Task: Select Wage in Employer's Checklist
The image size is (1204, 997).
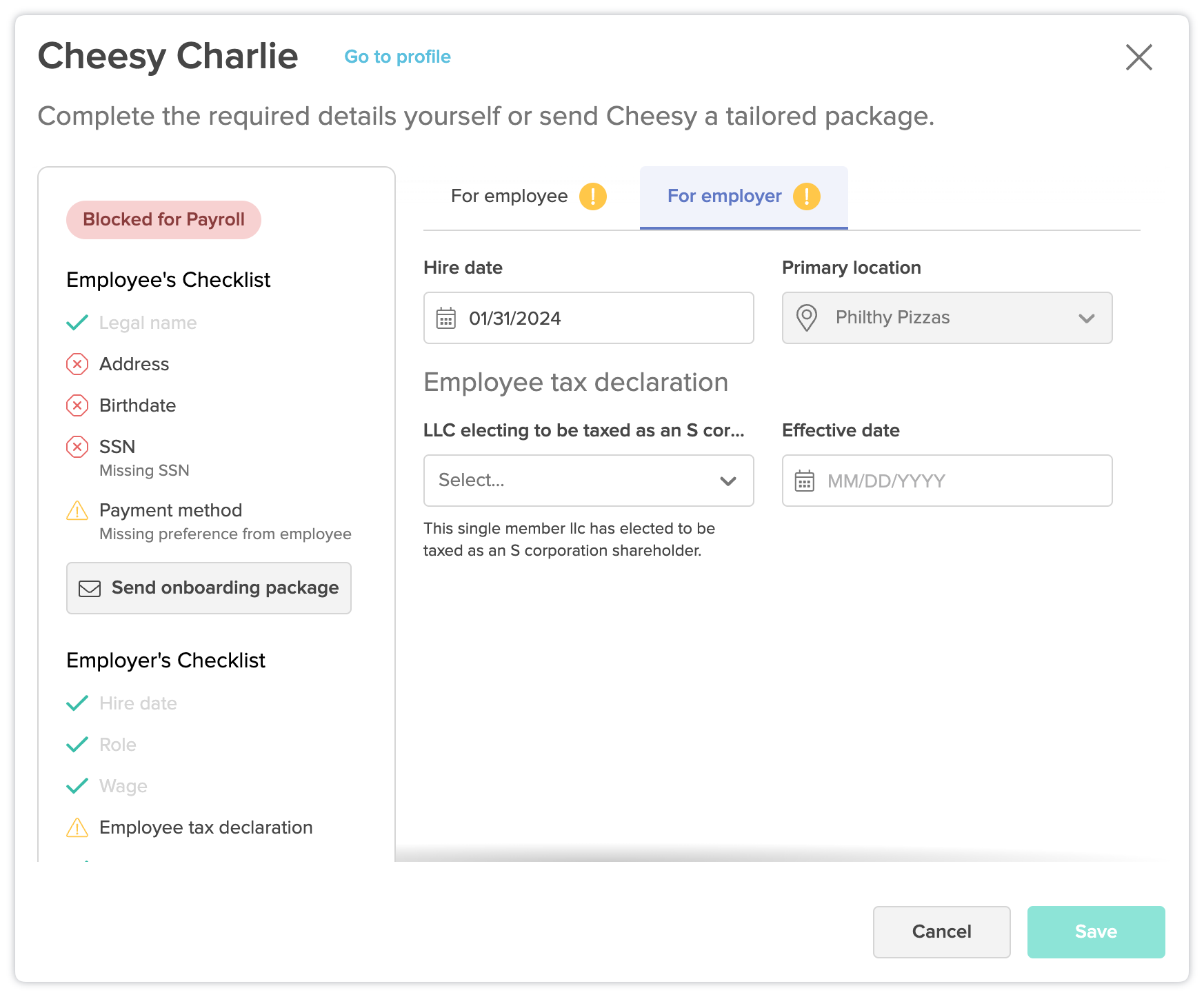Action: [x=123, y=786]
